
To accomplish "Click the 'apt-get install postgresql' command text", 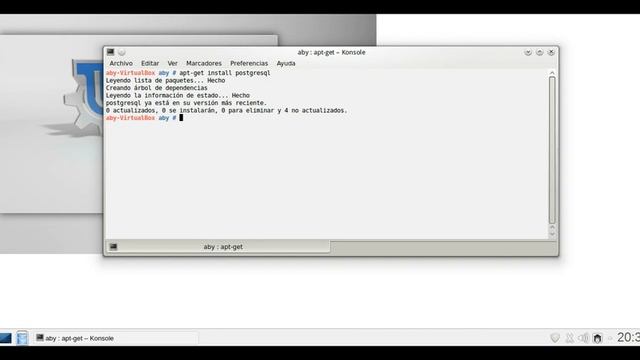I will click(225, 73).
